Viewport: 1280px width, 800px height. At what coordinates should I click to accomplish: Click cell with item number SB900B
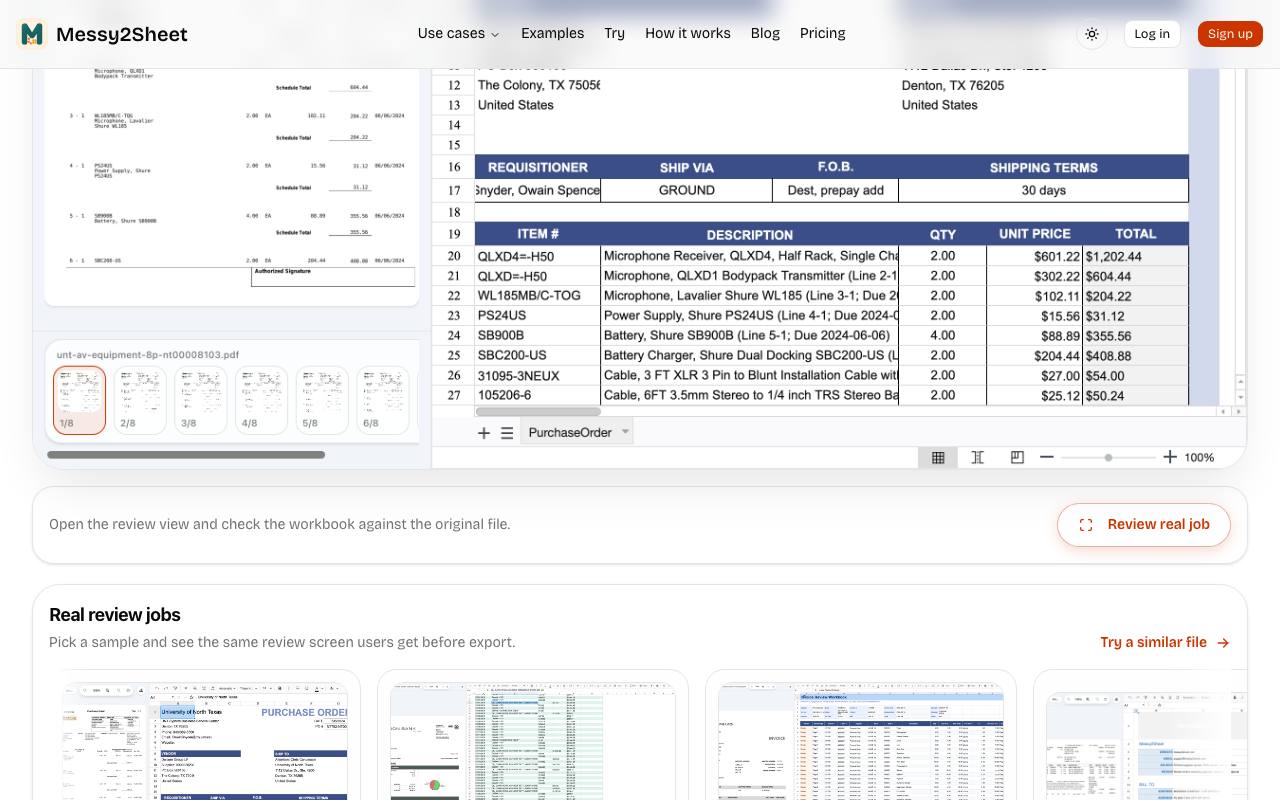point(538,336)
